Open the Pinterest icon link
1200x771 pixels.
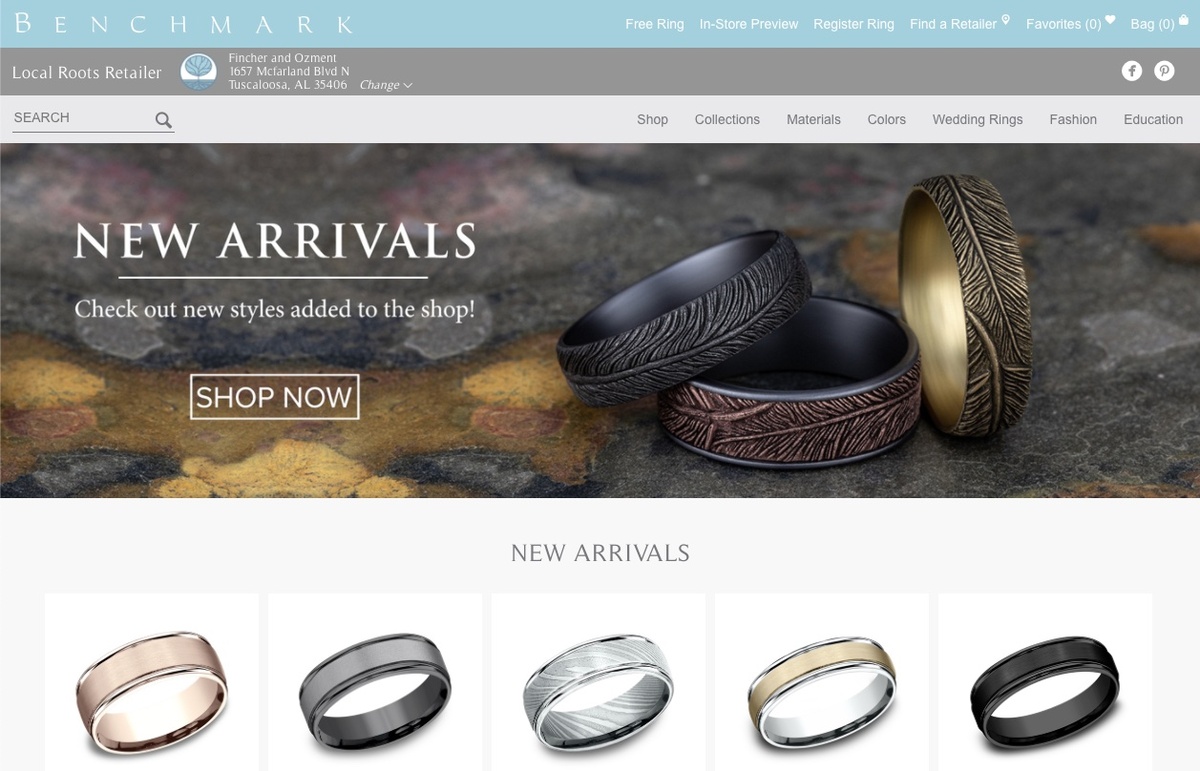tap(1164, 71)
